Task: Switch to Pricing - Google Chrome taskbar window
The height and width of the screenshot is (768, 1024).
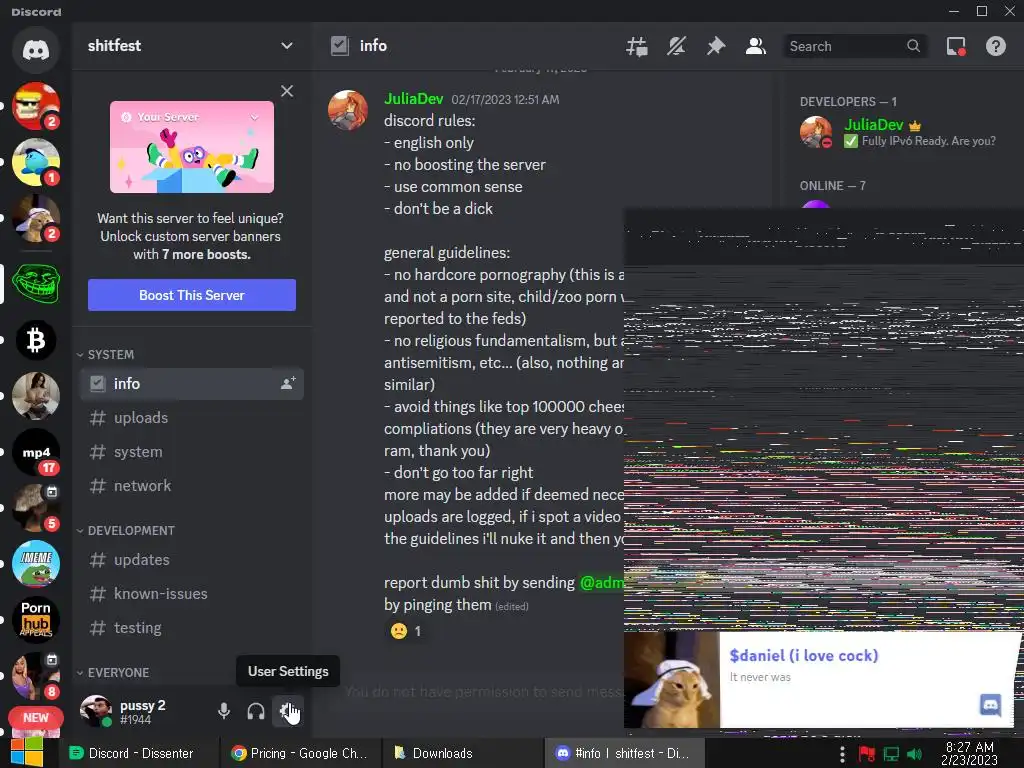Action: [300, 753]
